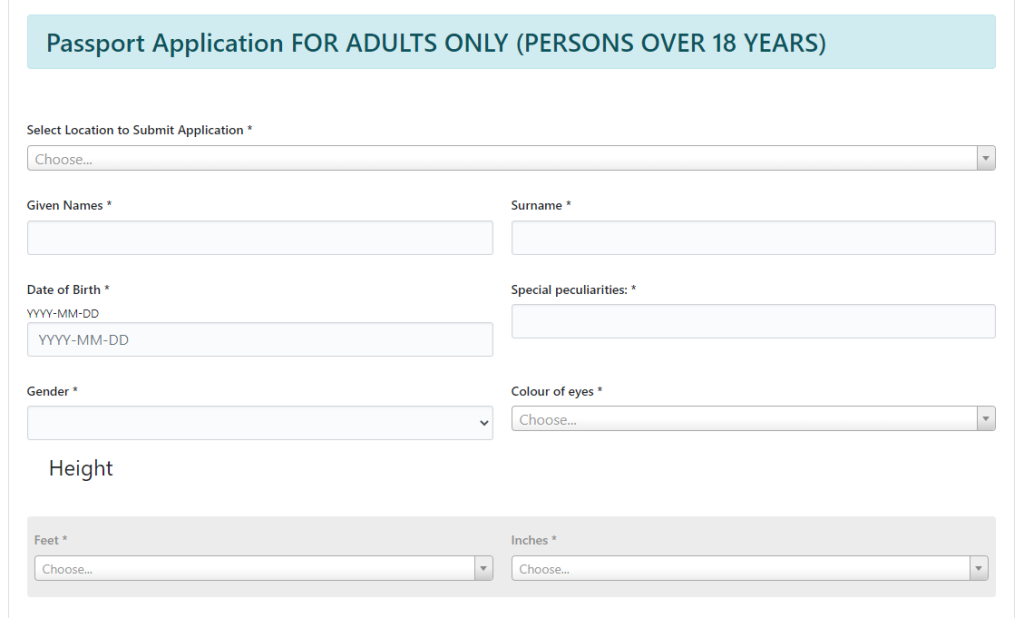Click the Date of Birth YYYY-MM-DD field
This screenshot has height=618, width=1024.
259,339
